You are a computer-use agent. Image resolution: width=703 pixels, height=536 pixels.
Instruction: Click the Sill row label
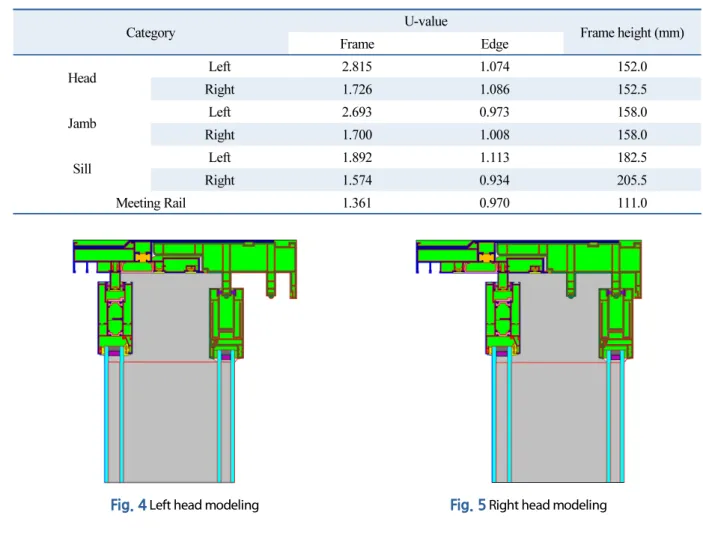click(82, 169)
